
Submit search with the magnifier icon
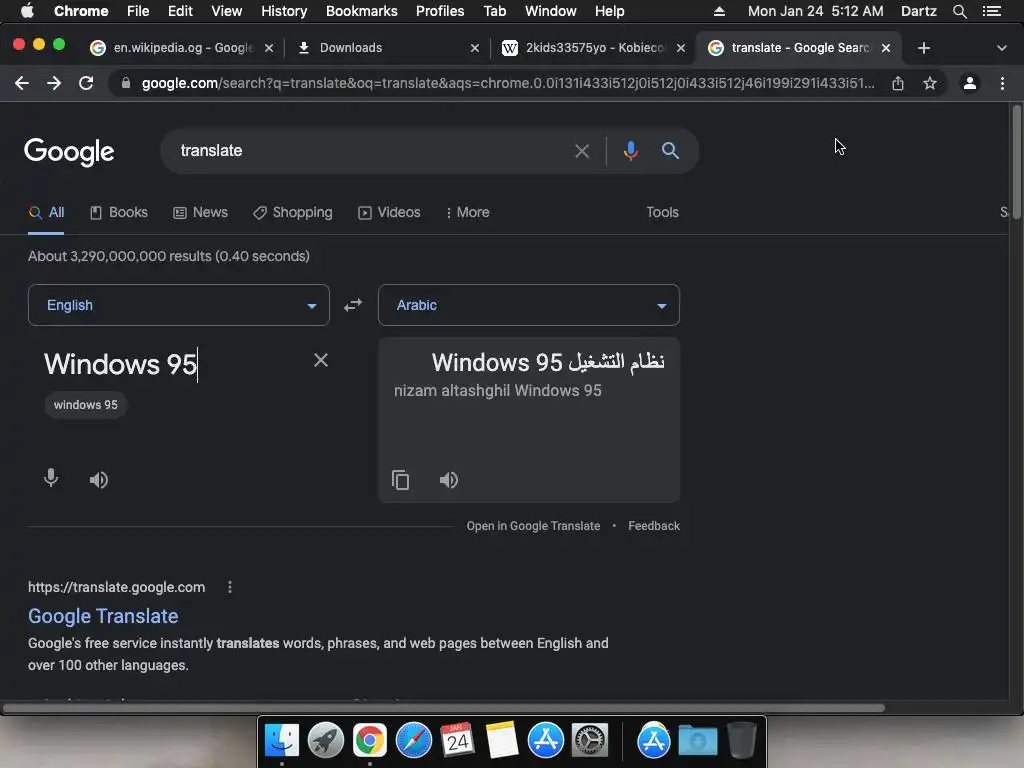click(670, 151)
